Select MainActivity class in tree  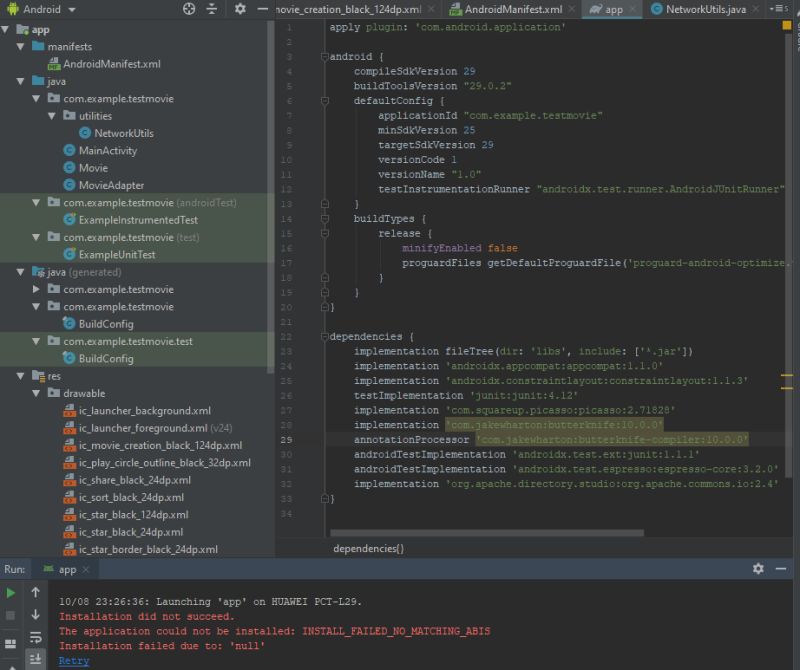[100, 151]
